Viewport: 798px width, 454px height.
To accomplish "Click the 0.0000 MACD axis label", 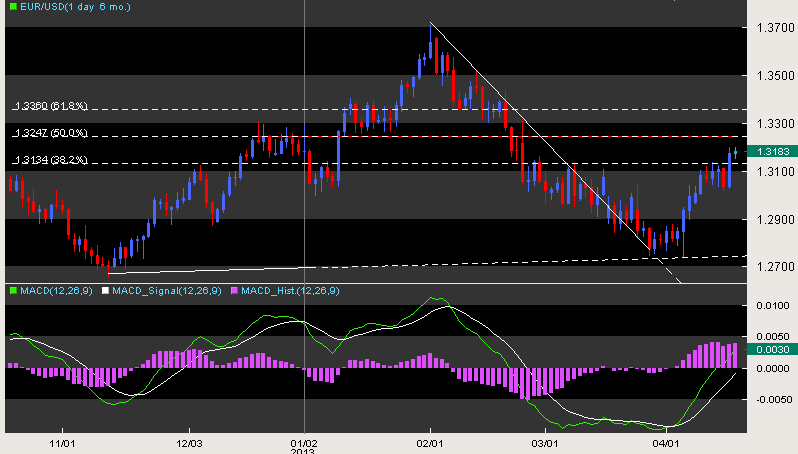I will click(x=773, y=368).
